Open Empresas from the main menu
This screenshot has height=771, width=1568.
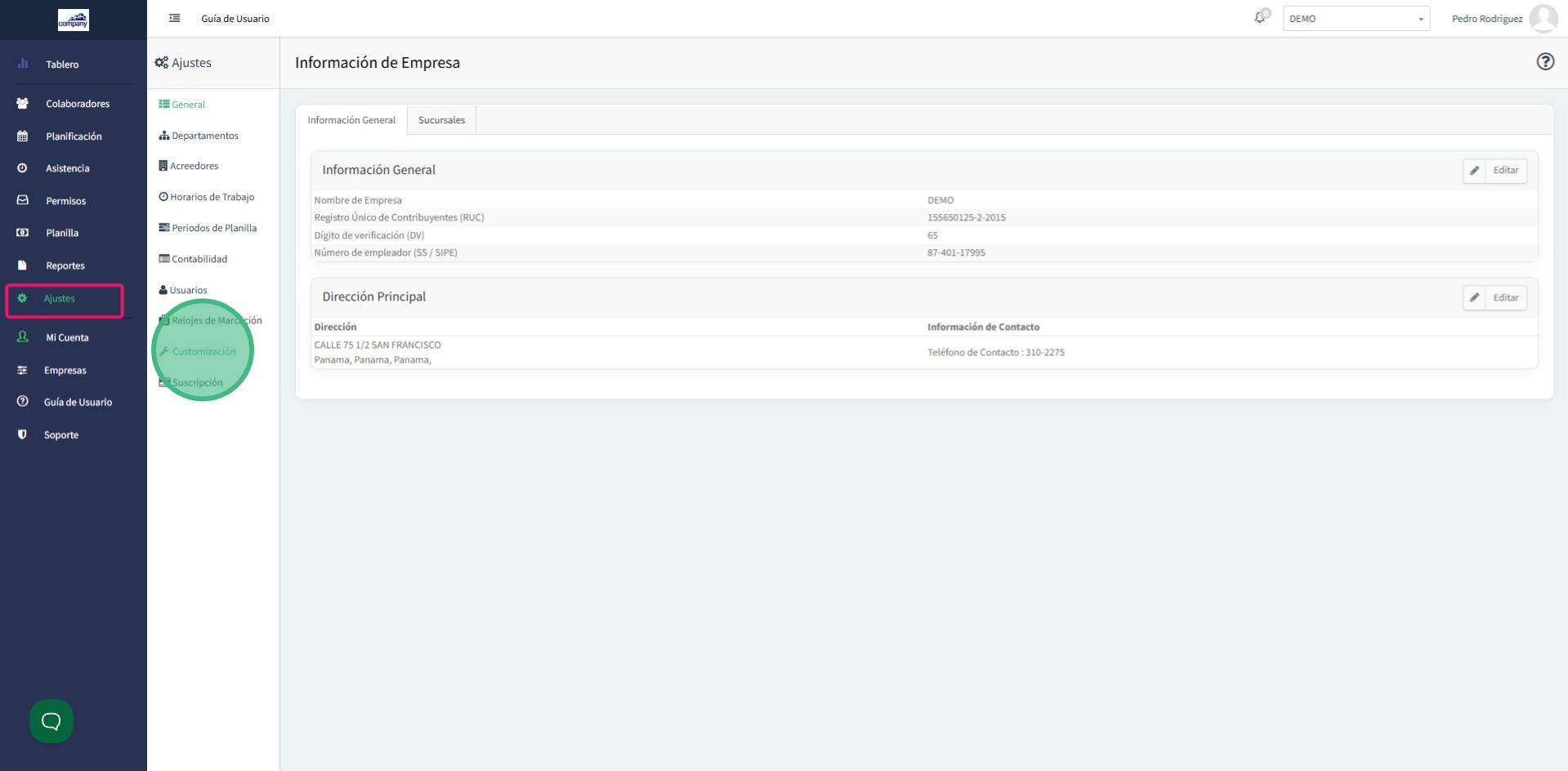pos(65,370)
